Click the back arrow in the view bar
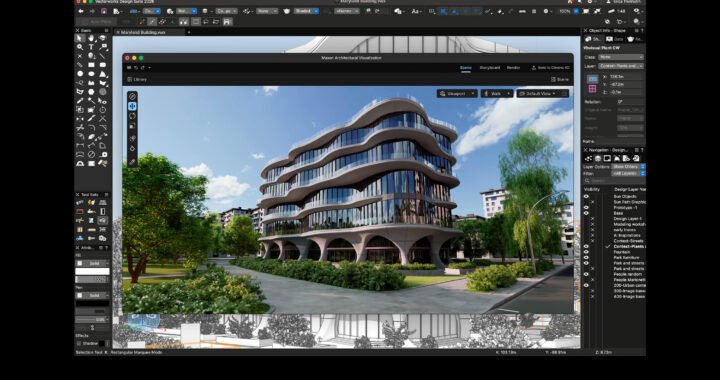Screen dimensions: 720x380 pos(81,11)
